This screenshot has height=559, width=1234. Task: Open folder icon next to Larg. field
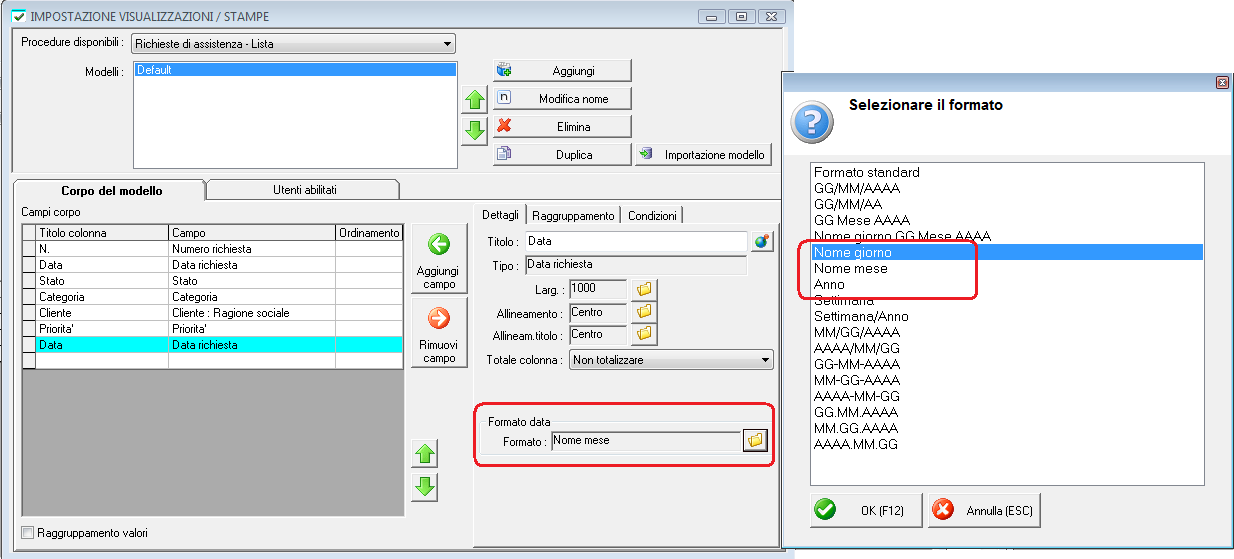click(645, 289)
